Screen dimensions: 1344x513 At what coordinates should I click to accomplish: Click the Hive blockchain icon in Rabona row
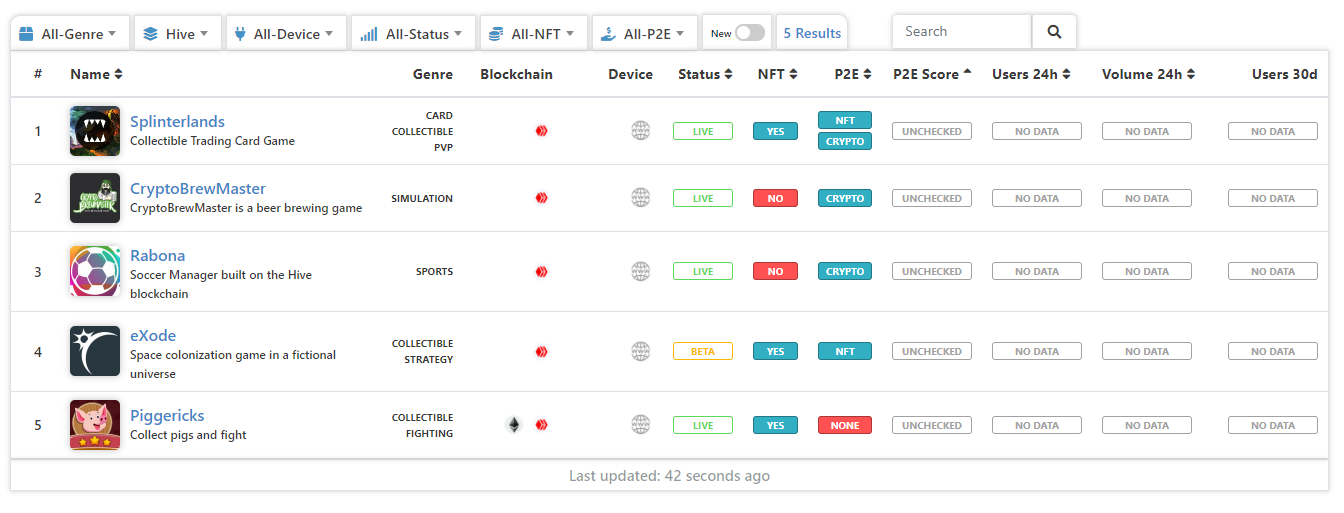[x=542, y=271]
